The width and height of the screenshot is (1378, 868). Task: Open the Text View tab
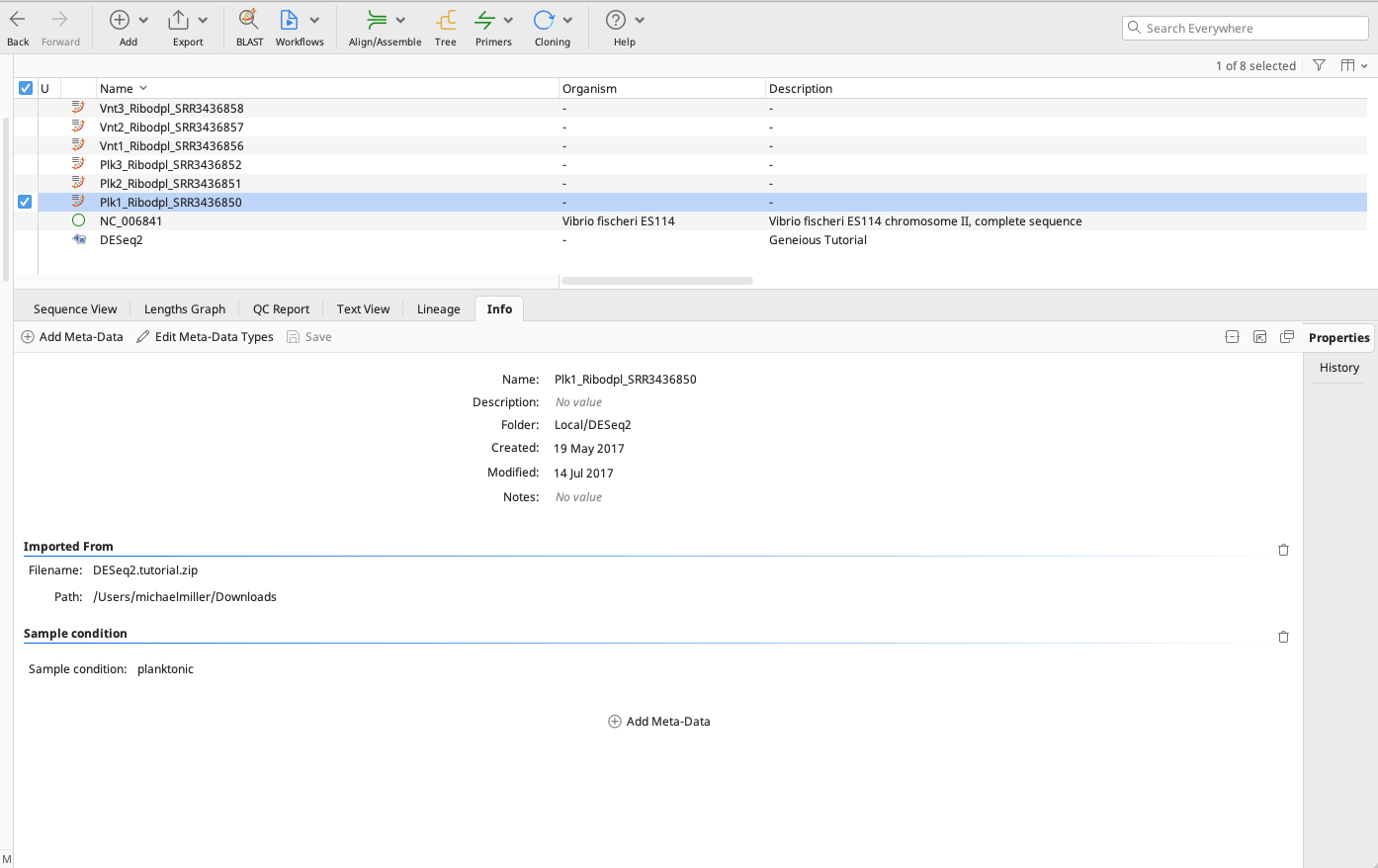point(363,309)
